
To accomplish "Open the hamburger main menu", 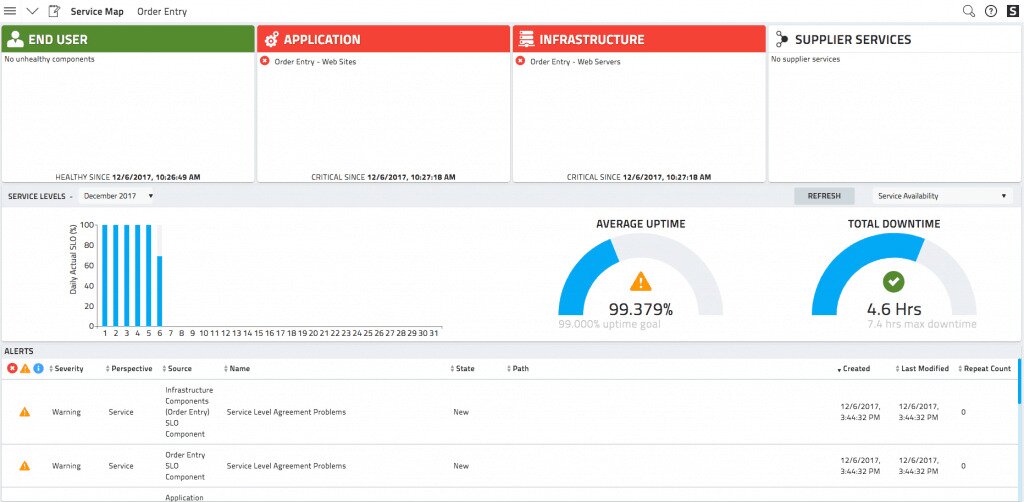I will point(10,11).
